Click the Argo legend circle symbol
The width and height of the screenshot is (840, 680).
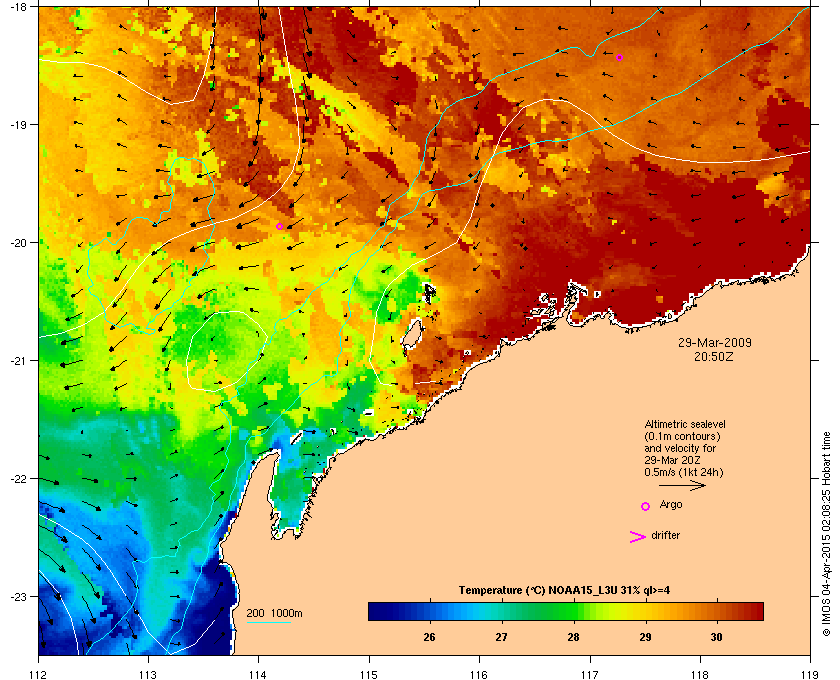(x=646, y=506)
